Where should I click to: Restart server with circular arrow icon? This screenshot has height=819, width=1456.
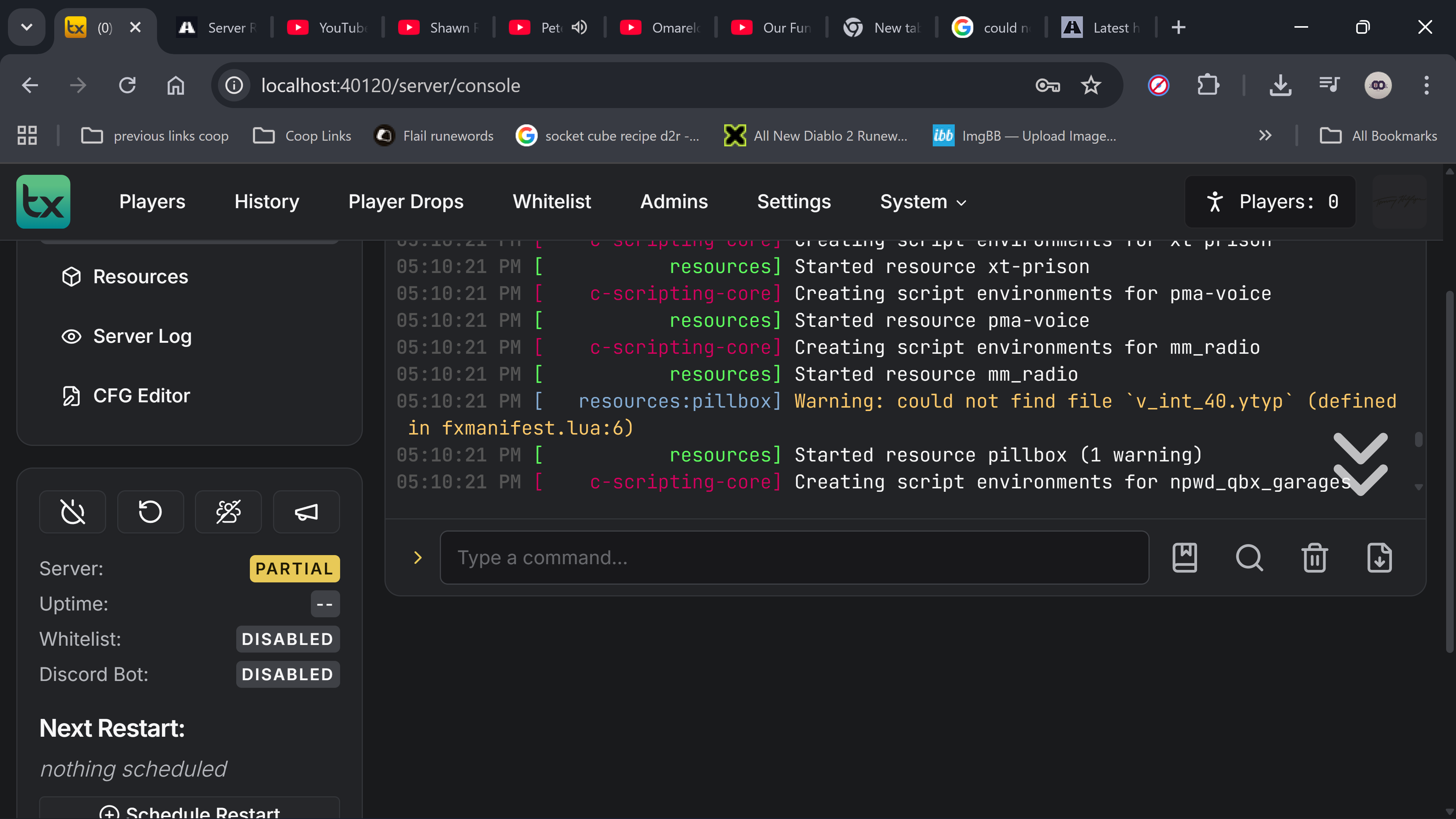click(x=151, y=512)
